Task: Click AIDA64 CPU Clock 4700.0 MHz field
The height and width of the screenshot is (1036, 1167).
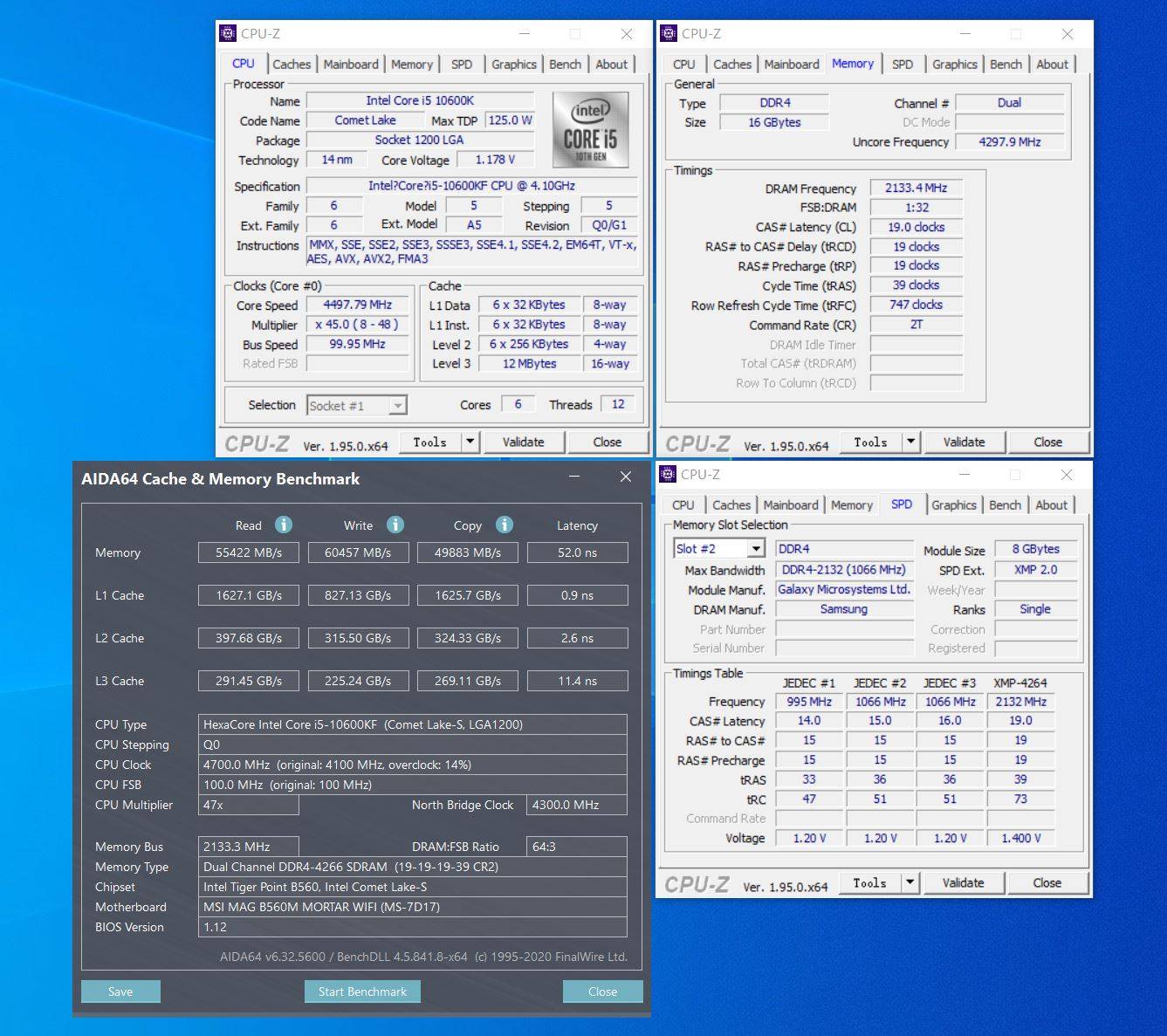Action: tap(412, 765)
